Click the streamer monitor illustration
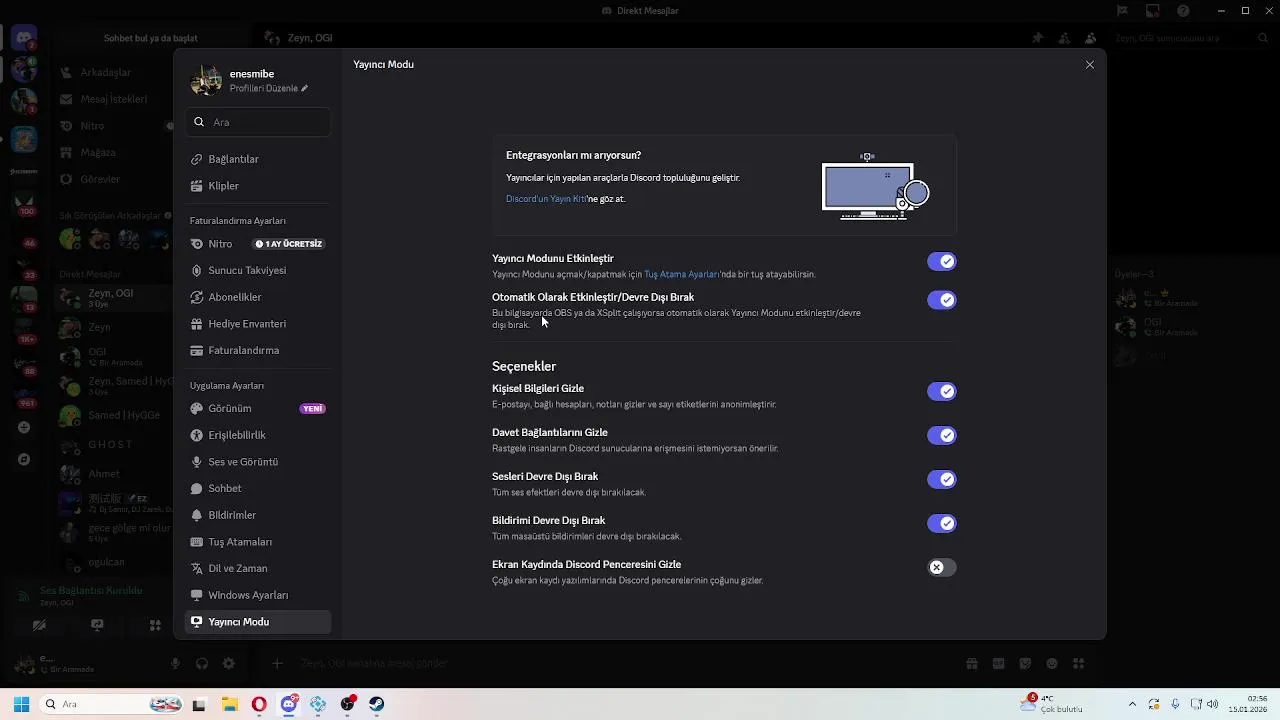 (876, 186)
